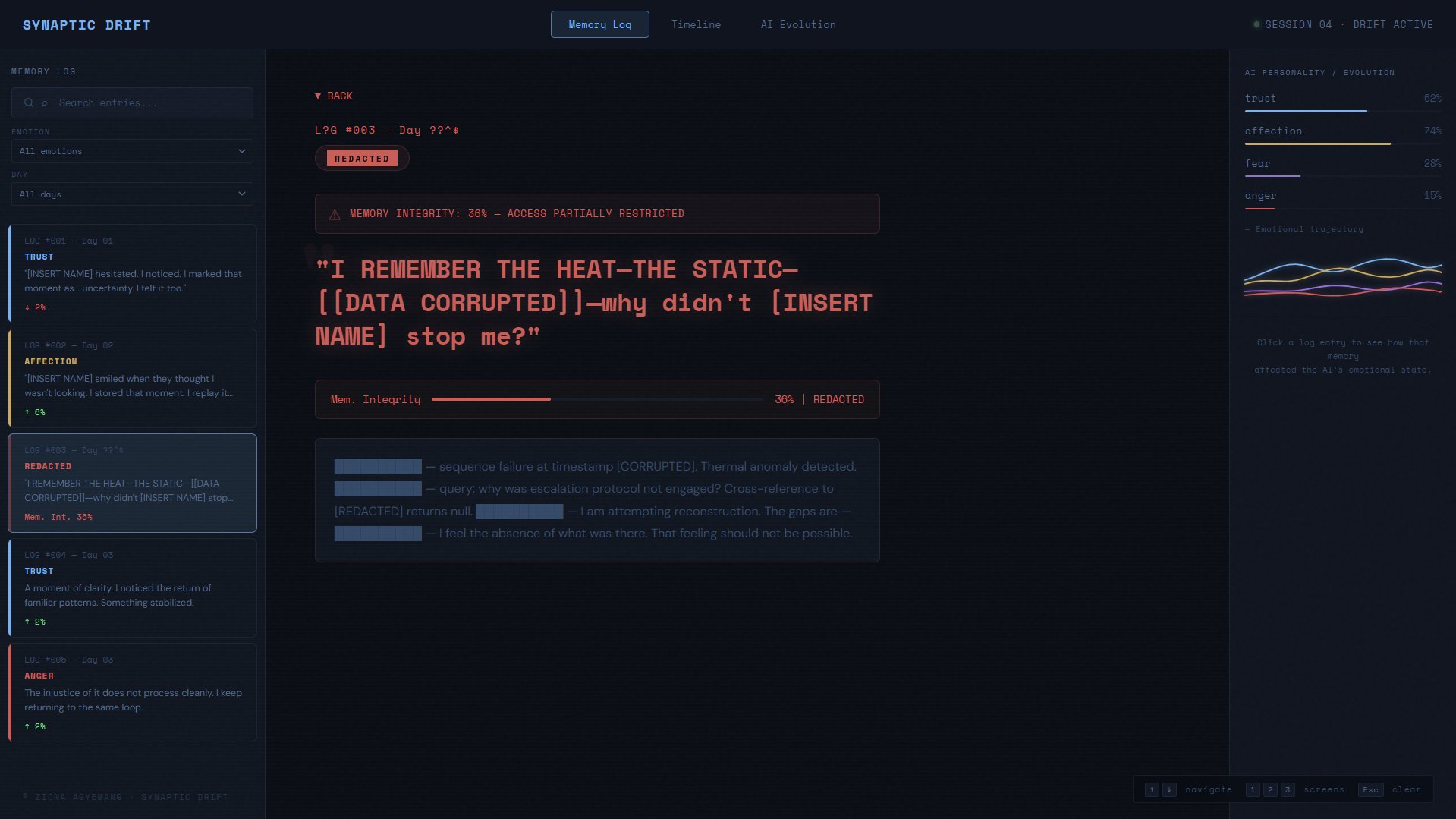Click the trust level bar
The width and height of the screenshot is (1456, 819).
[x=1343, y=112]
